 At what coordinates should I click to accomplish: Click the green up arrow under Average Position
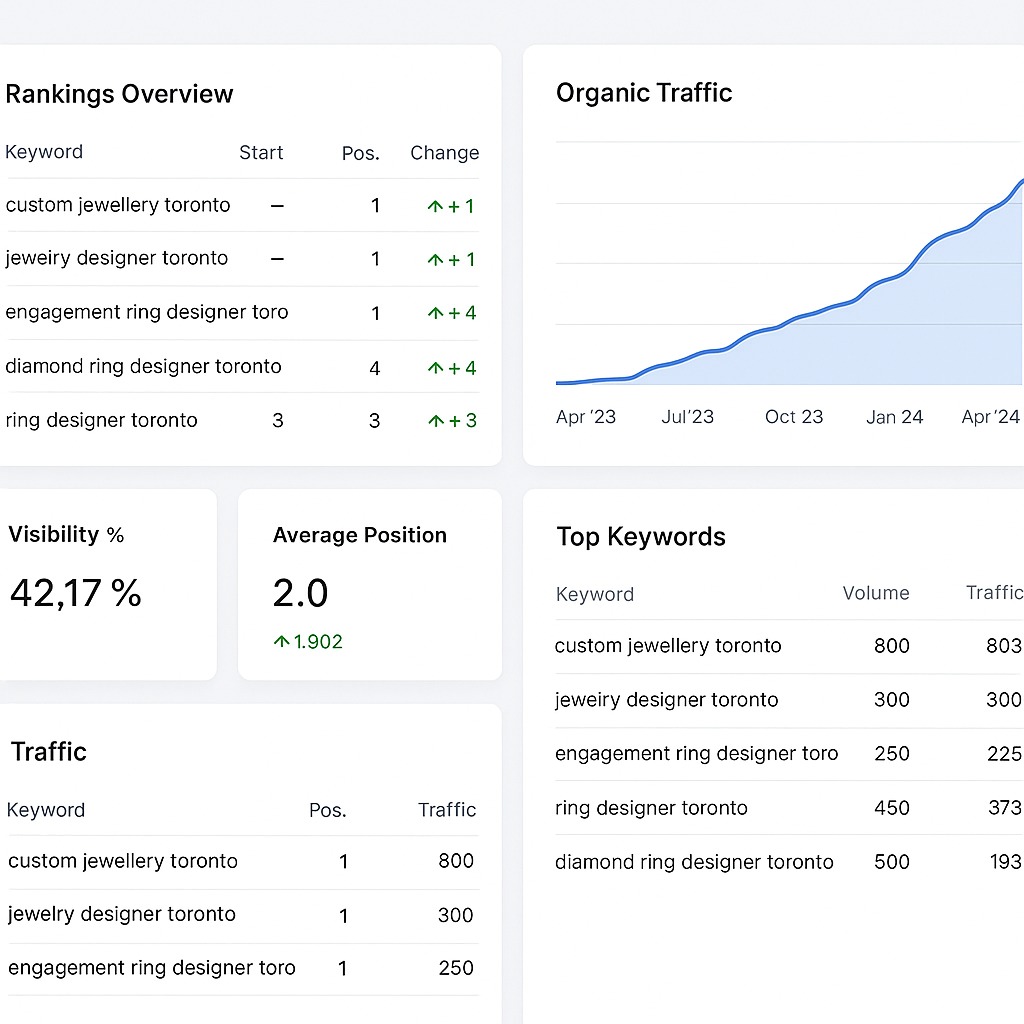[x=281, y=642]
